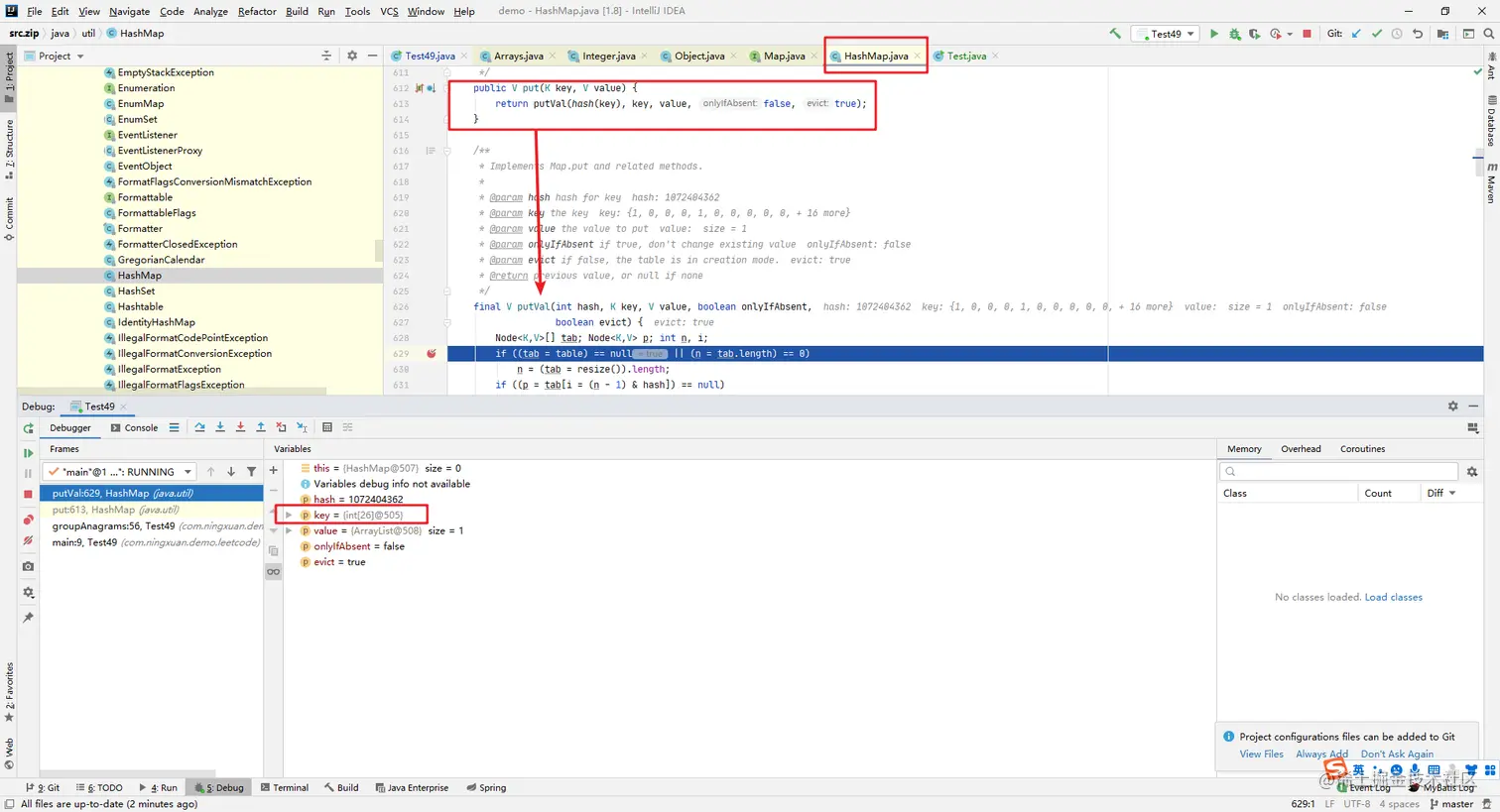Screen dimensions: 1500x812
Task: Click the Git update project arrow icon
Action: 1356,34
